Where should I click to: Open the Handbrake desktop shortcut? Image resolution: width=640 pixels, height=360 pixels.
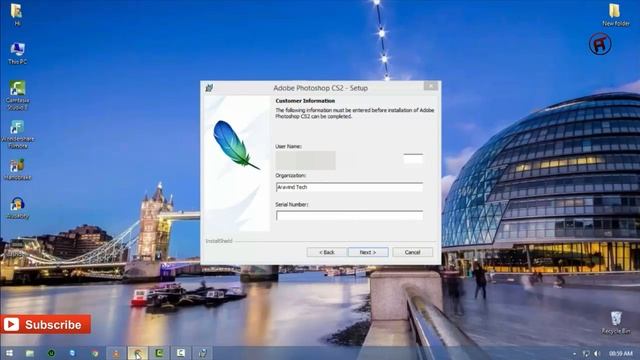pos(17,169)
